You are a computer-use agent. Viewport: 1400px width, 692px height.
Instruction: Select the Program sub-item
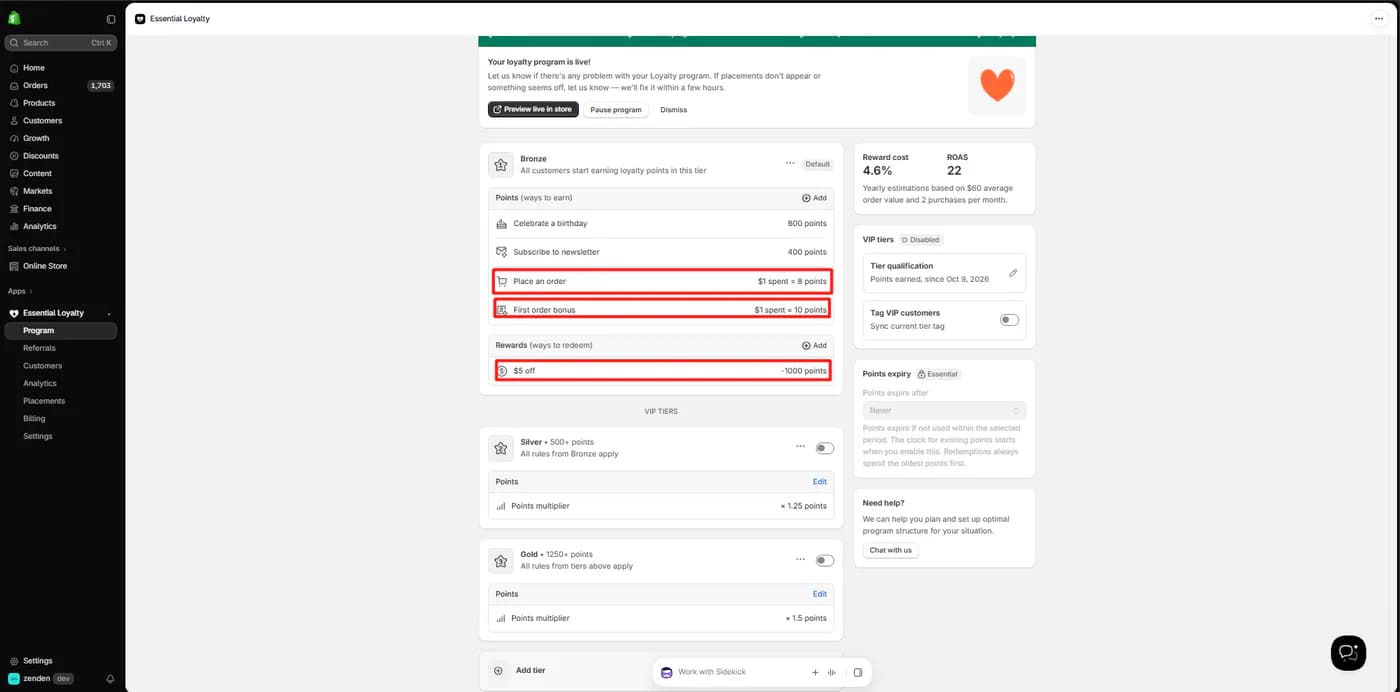tap(61, 331)
